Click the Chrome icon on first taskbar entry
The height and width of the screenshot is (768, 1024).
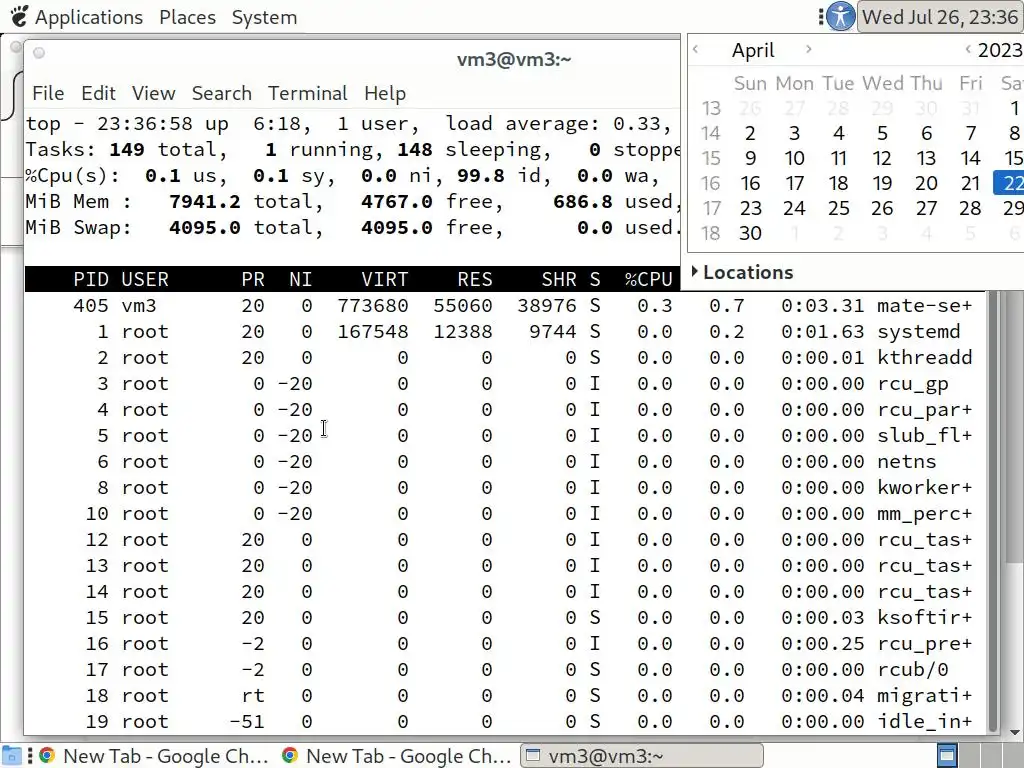click(x=47, y=756)
